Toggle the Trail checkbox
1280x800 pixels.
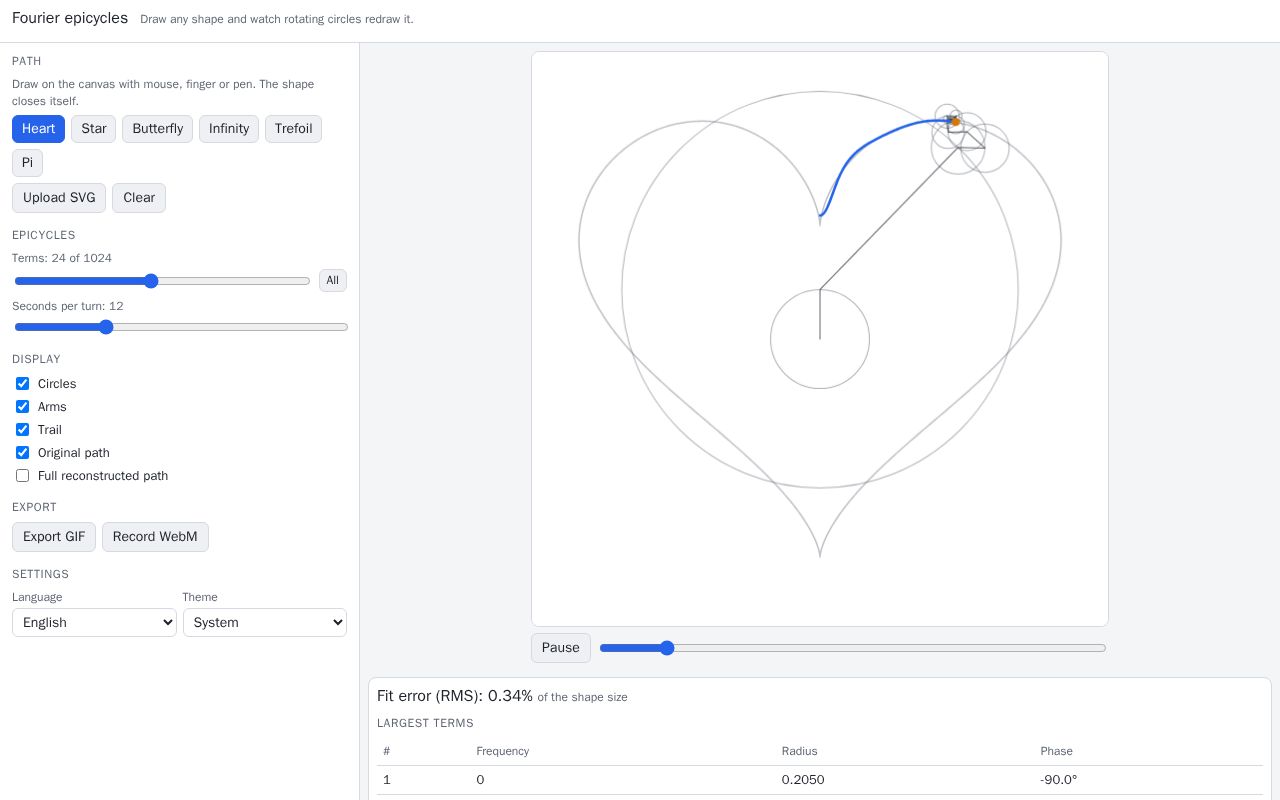tap(22, 430)
